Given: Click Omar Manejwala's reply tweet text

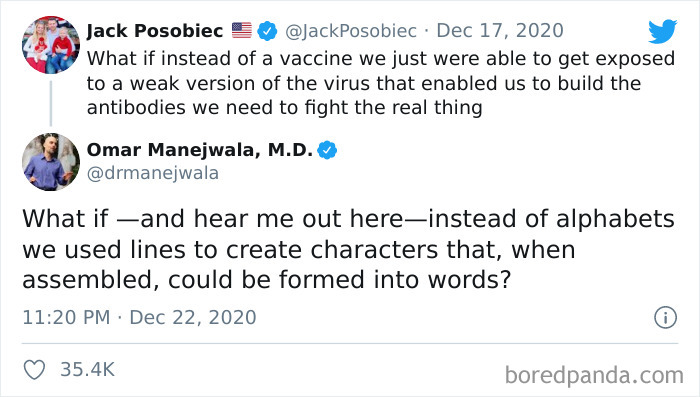Looking at the screenshot, I should (348, 250).
